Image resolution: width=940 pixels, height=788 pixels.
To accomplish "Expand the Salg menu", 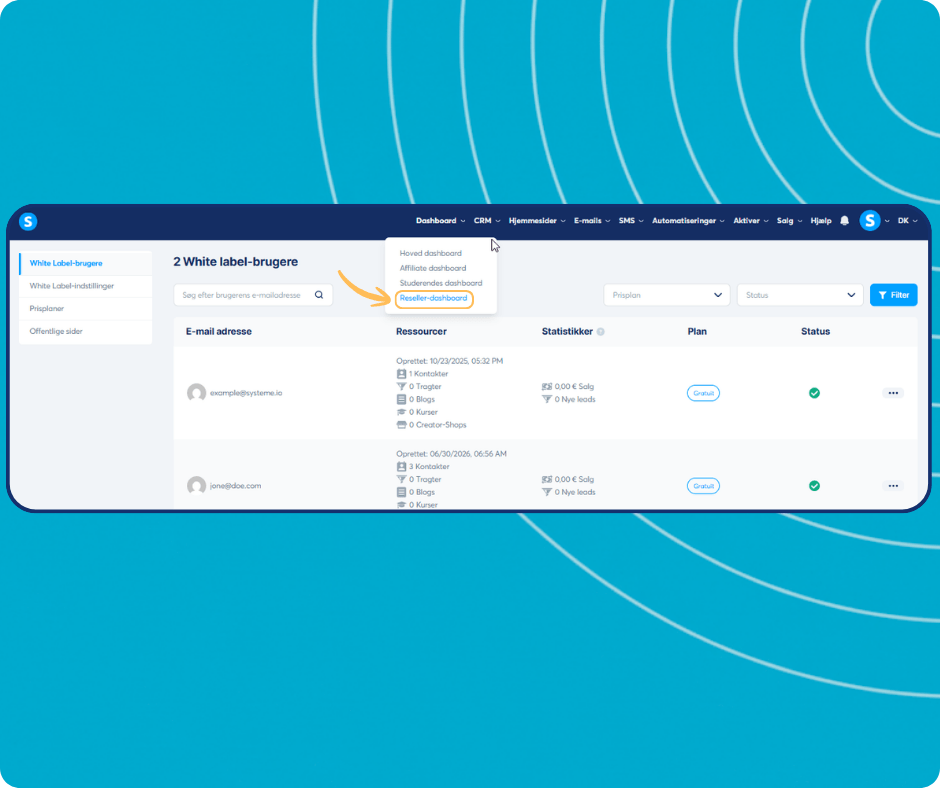I will 789,221.
